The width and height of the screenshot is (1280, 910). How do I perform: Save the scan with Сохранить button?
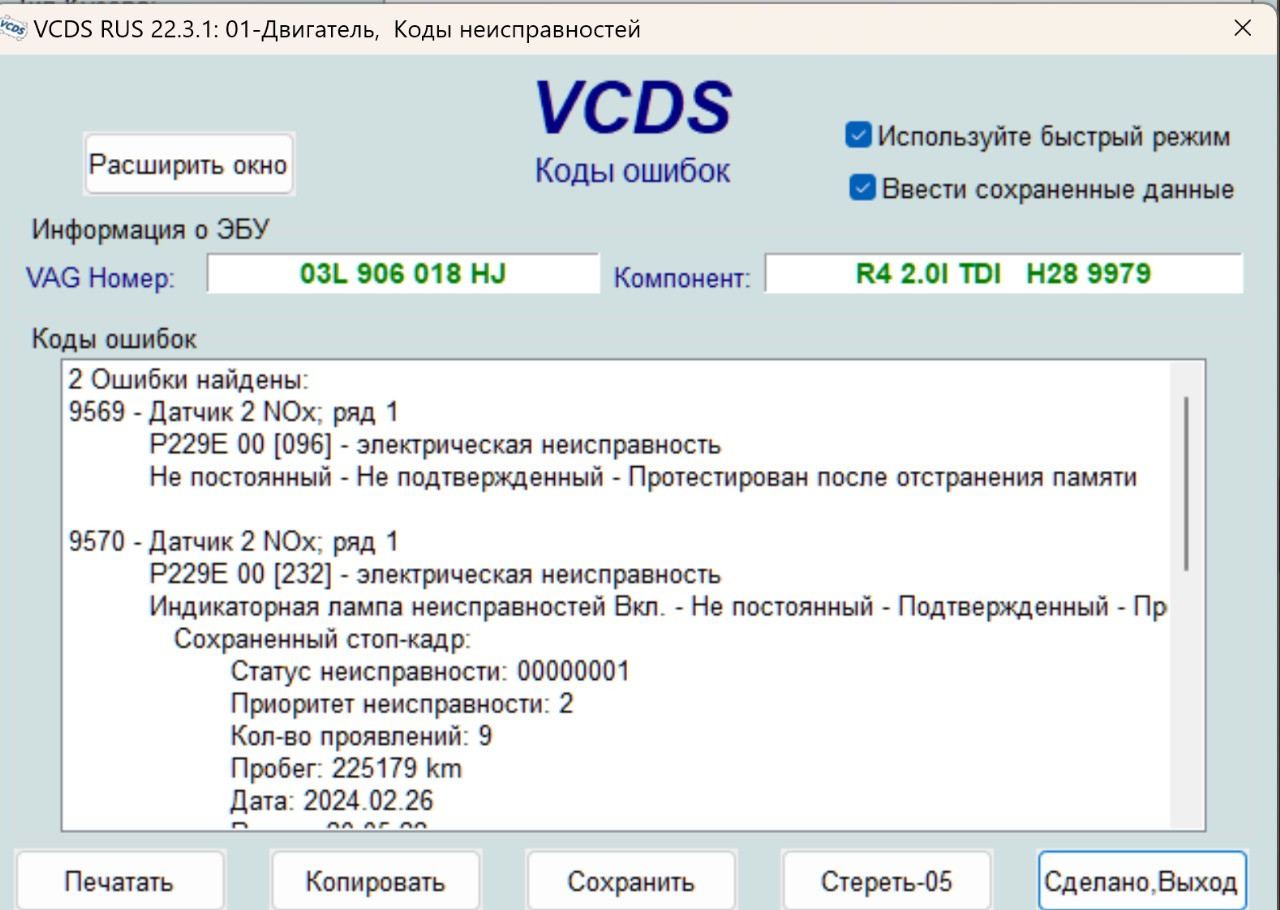coord(630,881)
